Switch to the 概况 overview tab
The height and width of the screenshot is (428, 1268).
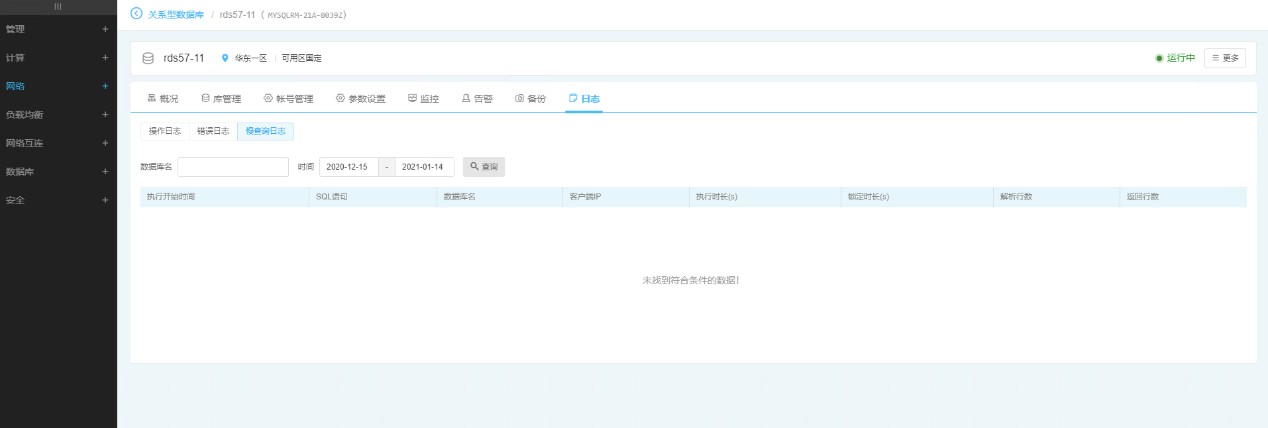(x=163, y=99)
